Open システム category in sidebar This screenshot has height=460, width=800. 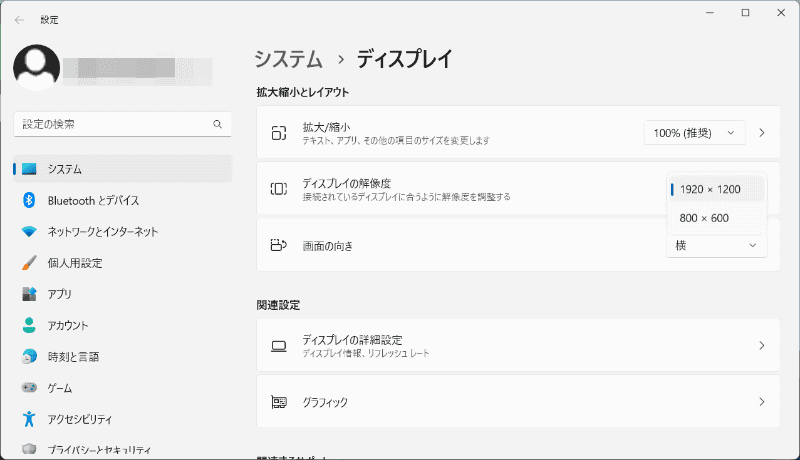tap(122, 169)
